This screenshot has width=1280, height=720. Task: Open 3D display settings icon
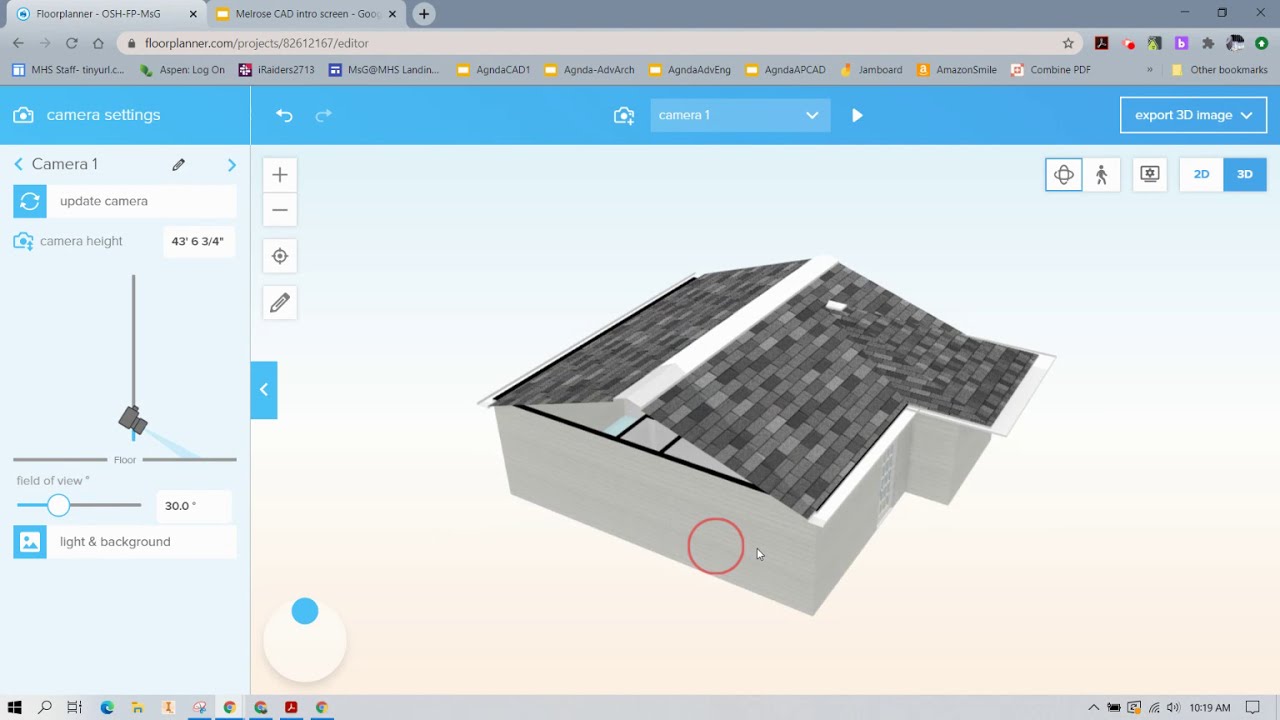[1150, 174]
